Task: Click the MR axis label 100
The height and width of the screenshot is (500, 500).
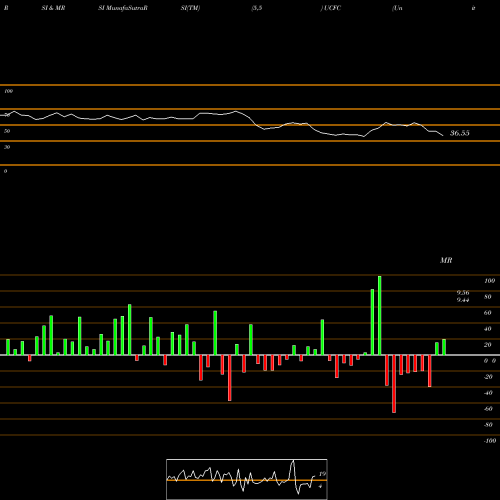Action: [x=490, y=281]
